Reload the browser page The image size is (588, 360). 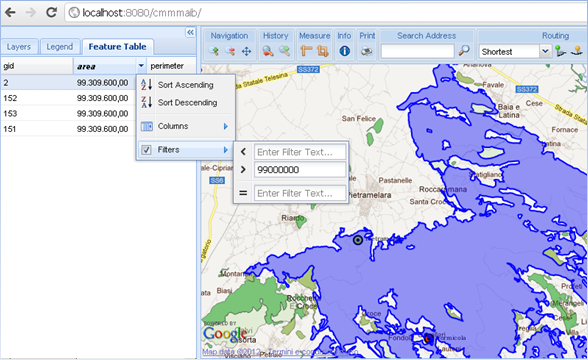51,12
